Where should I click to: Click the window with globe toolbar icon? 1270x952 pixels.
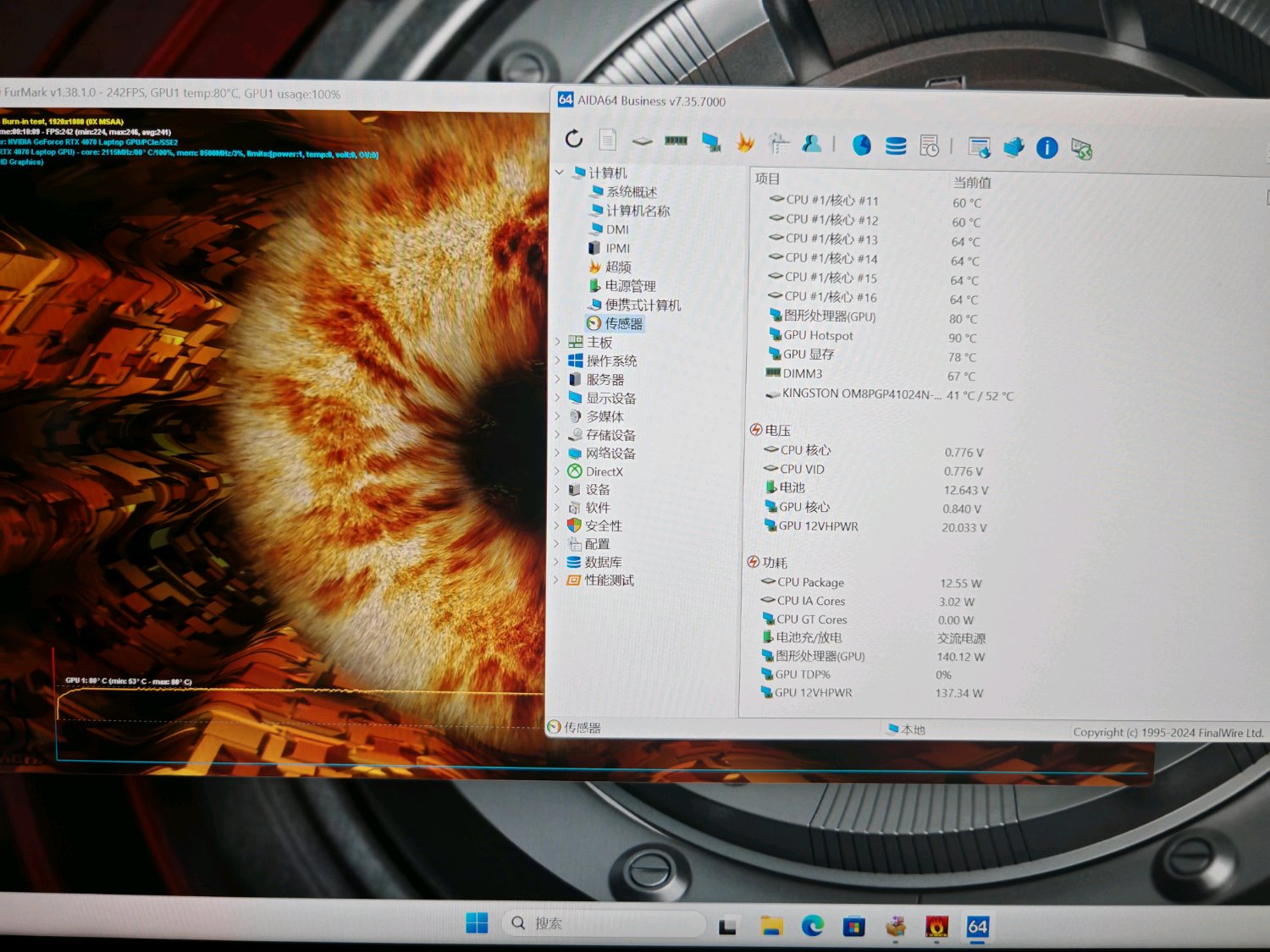pyautogui.click(x=980, y=148)
